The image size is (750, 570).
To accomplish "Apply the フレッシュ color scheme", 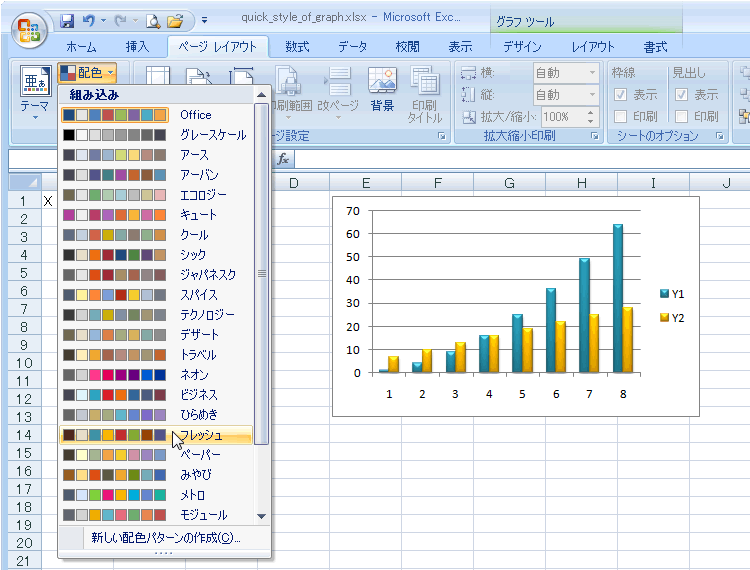I will (156, 435).
